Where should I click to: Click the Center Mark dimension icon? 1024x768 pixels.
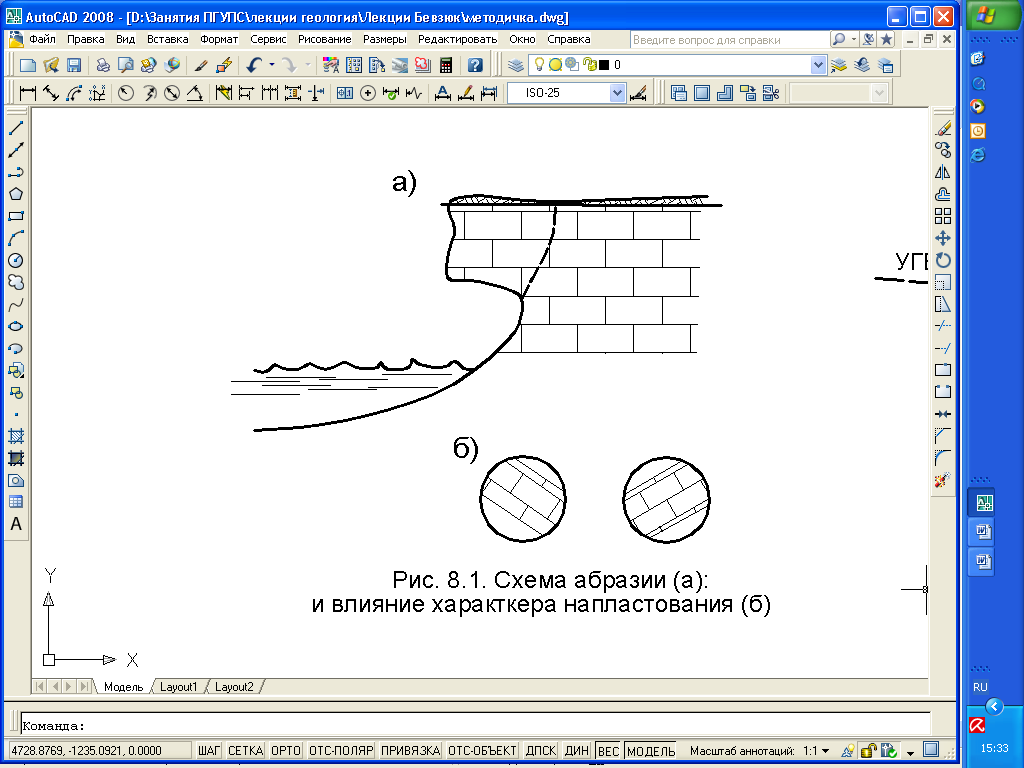coord(368,93)
